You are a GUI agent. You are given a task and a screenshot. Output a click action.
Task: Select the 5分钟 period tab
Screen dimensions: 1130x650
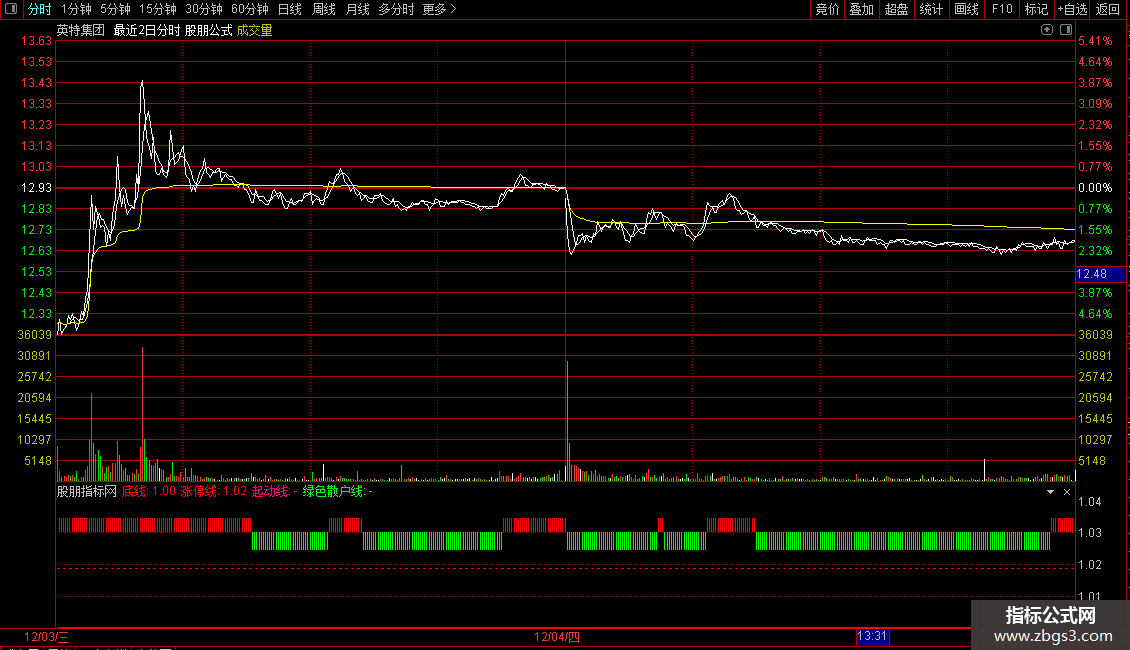[x=115, y=9]
